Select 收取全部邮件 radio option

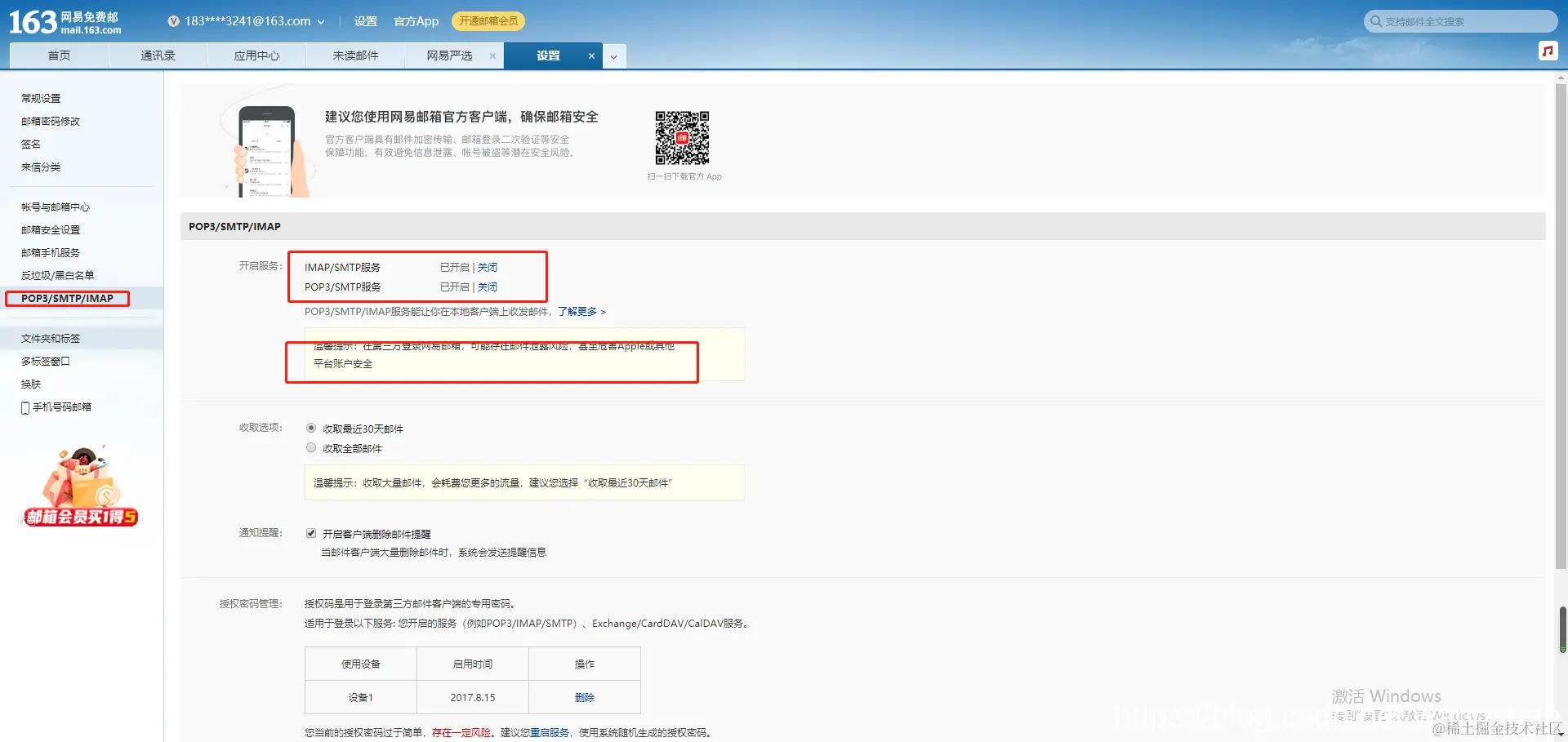311,447
